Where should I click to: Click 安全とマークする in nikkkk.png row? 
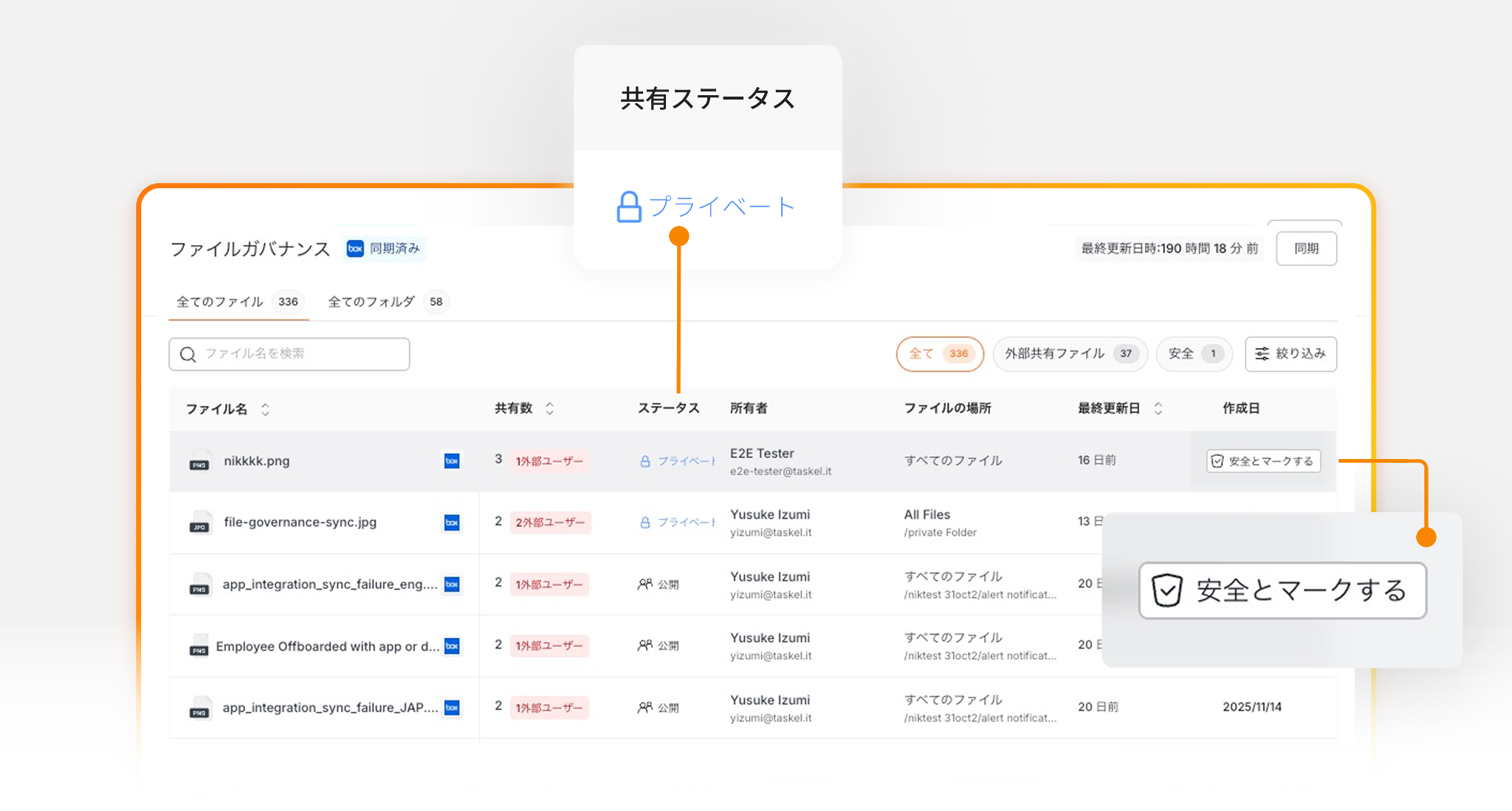[1263, 461]
